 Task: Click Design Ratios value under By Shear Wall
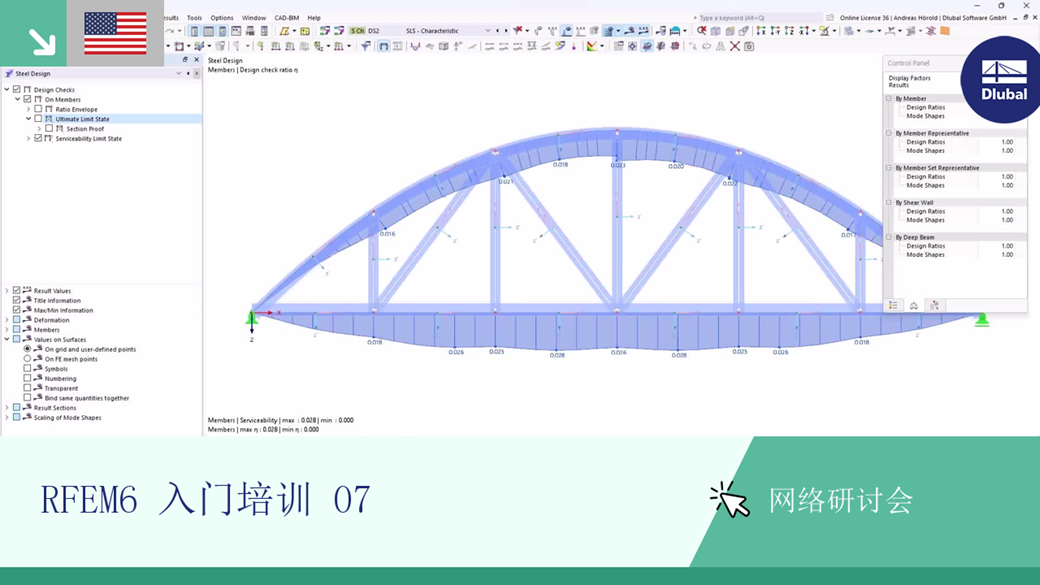1007,211
